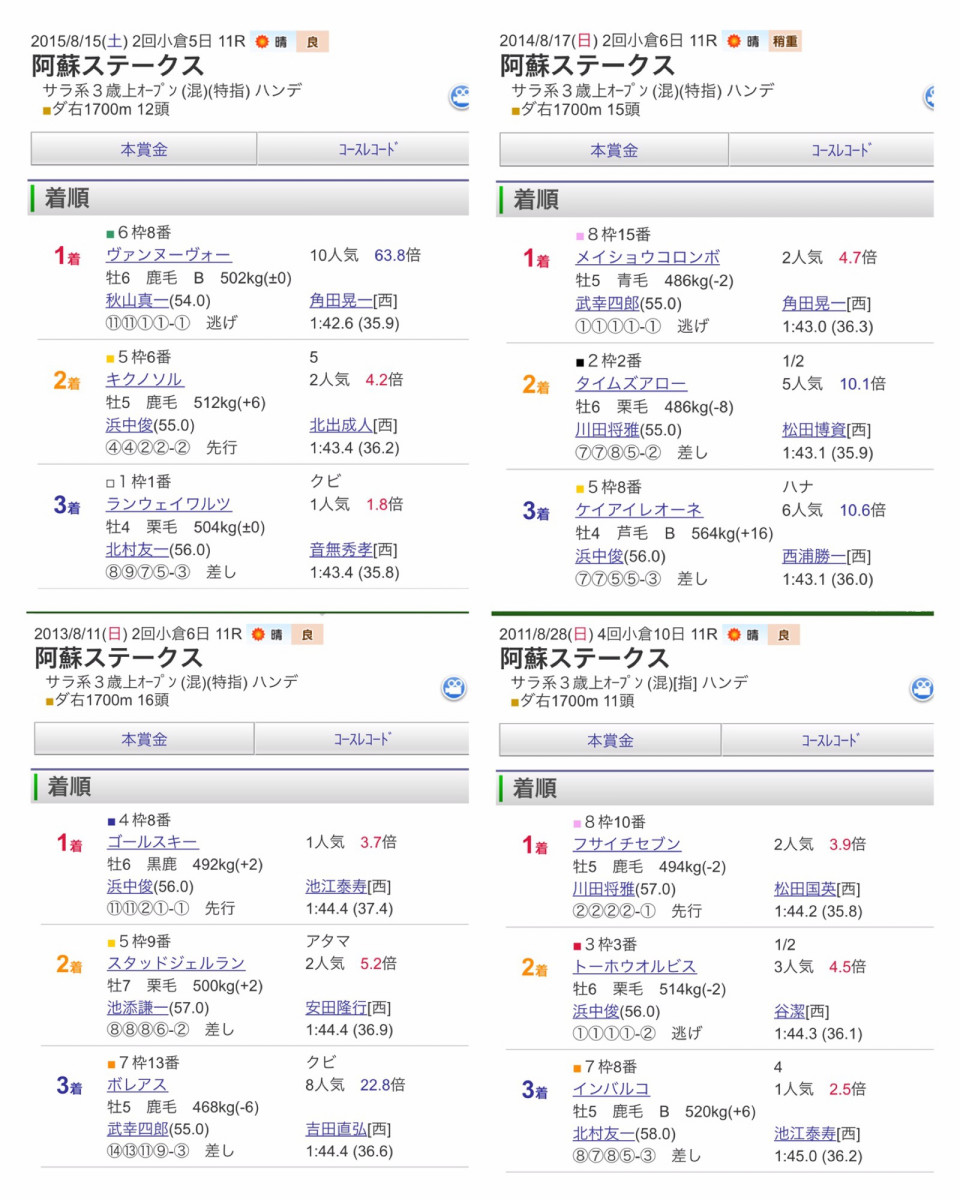
Task: Open コースレコード tab in 2011 race panel
Action: coord(828,740)
